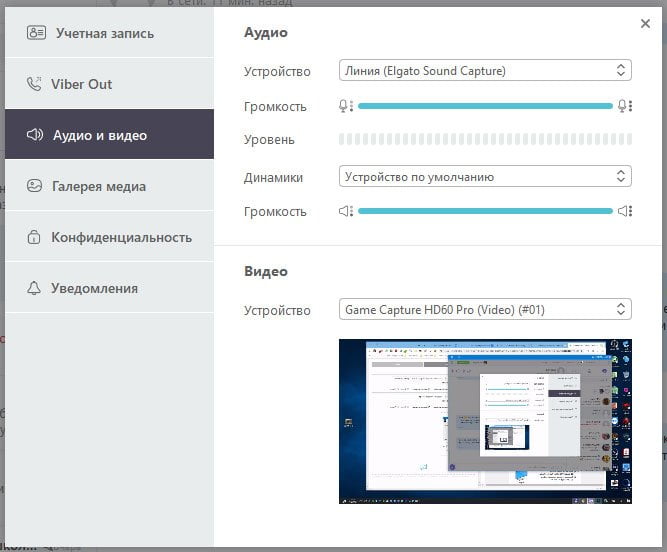
Task: Open the Уведомления settings section
Action: pyautogui.click(x=109, y=288)
